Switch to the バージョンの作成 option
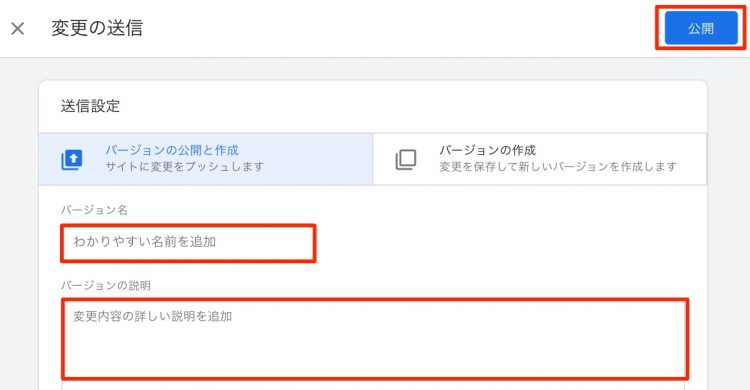The height and width of the screenshot is (390, 750). tap(539, 159)
